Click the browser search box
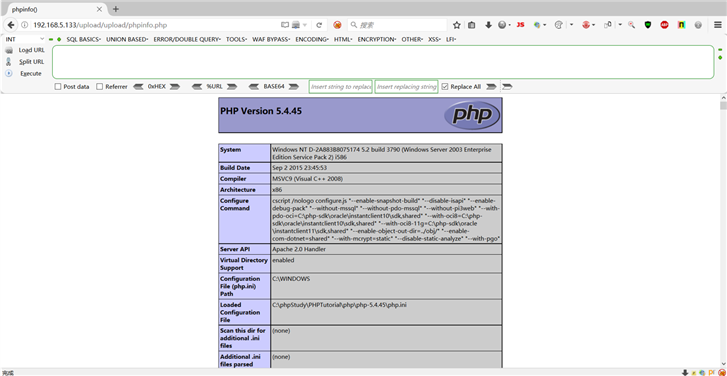 pyautogui.click(x=397, y=25)
